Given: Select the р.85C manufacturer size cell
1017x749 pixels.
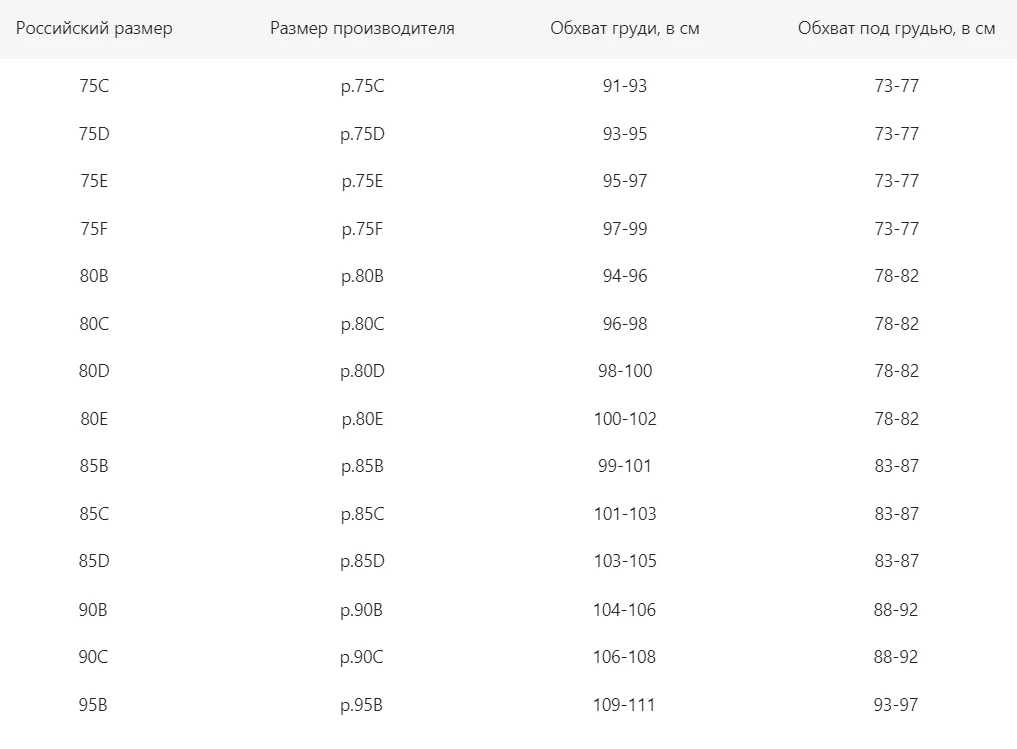Looking at the screenshot, I should tap(362, 514).
